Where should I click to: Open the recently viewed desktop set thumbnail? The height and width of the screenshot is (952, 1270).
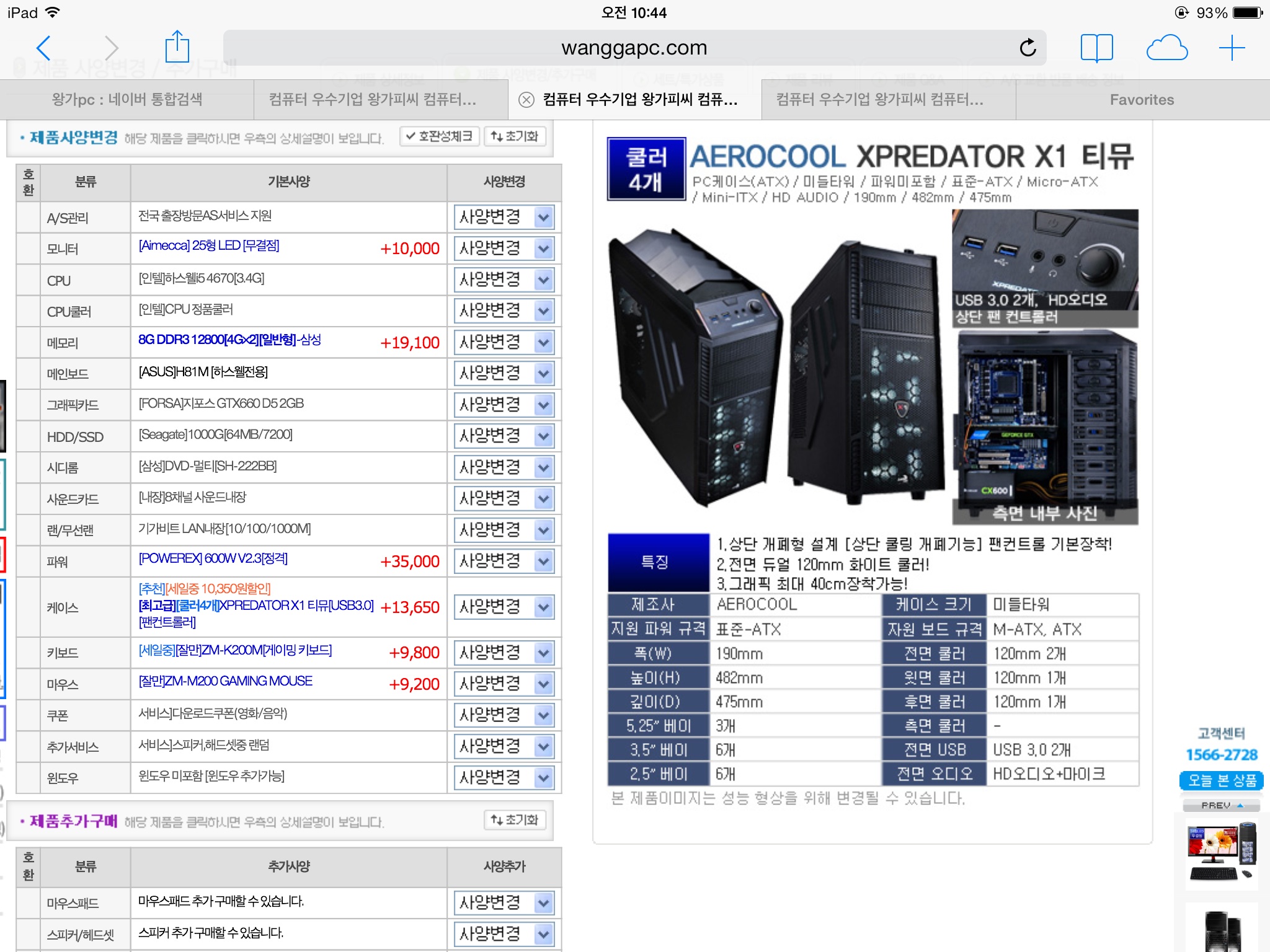click(1222, 852)
